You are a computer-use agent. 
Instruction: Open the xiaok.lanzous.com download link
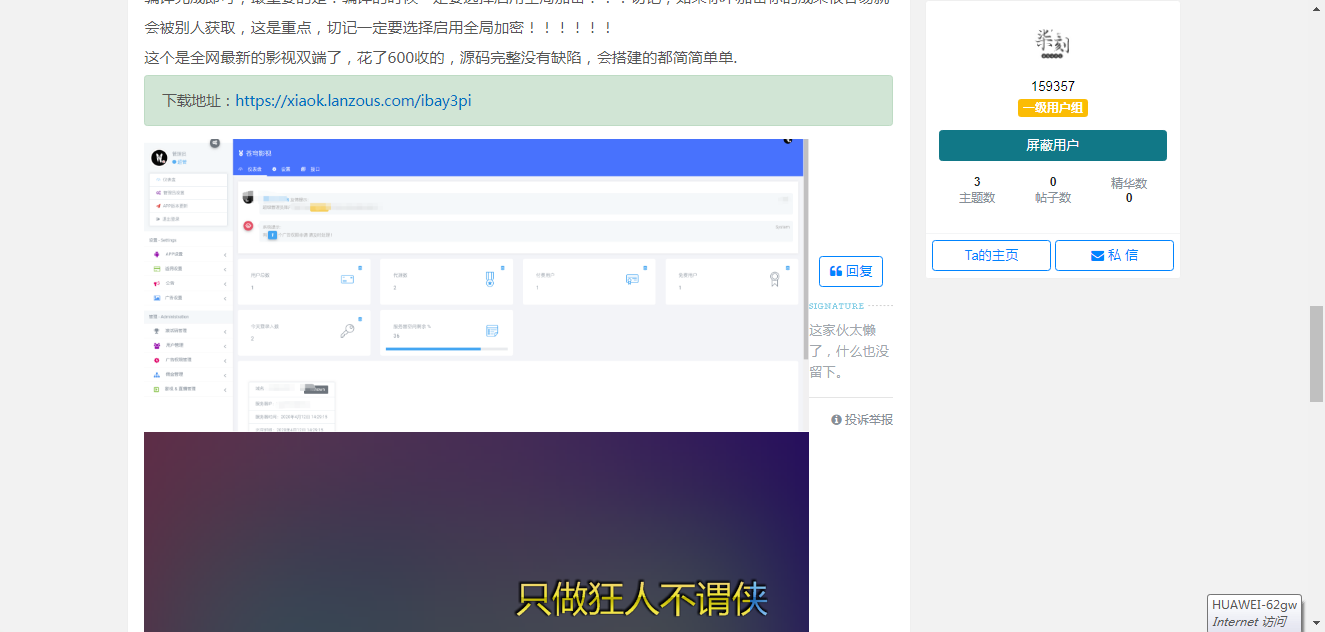tap(353, 101)
